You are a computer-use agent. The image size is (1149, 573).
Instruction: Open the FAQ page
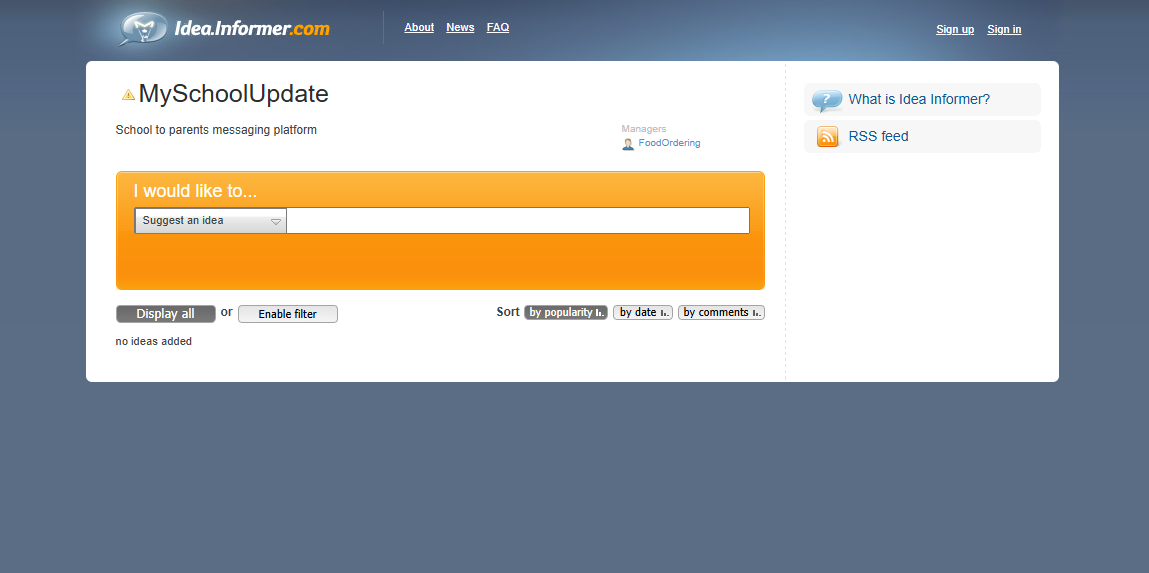(498, 27)
